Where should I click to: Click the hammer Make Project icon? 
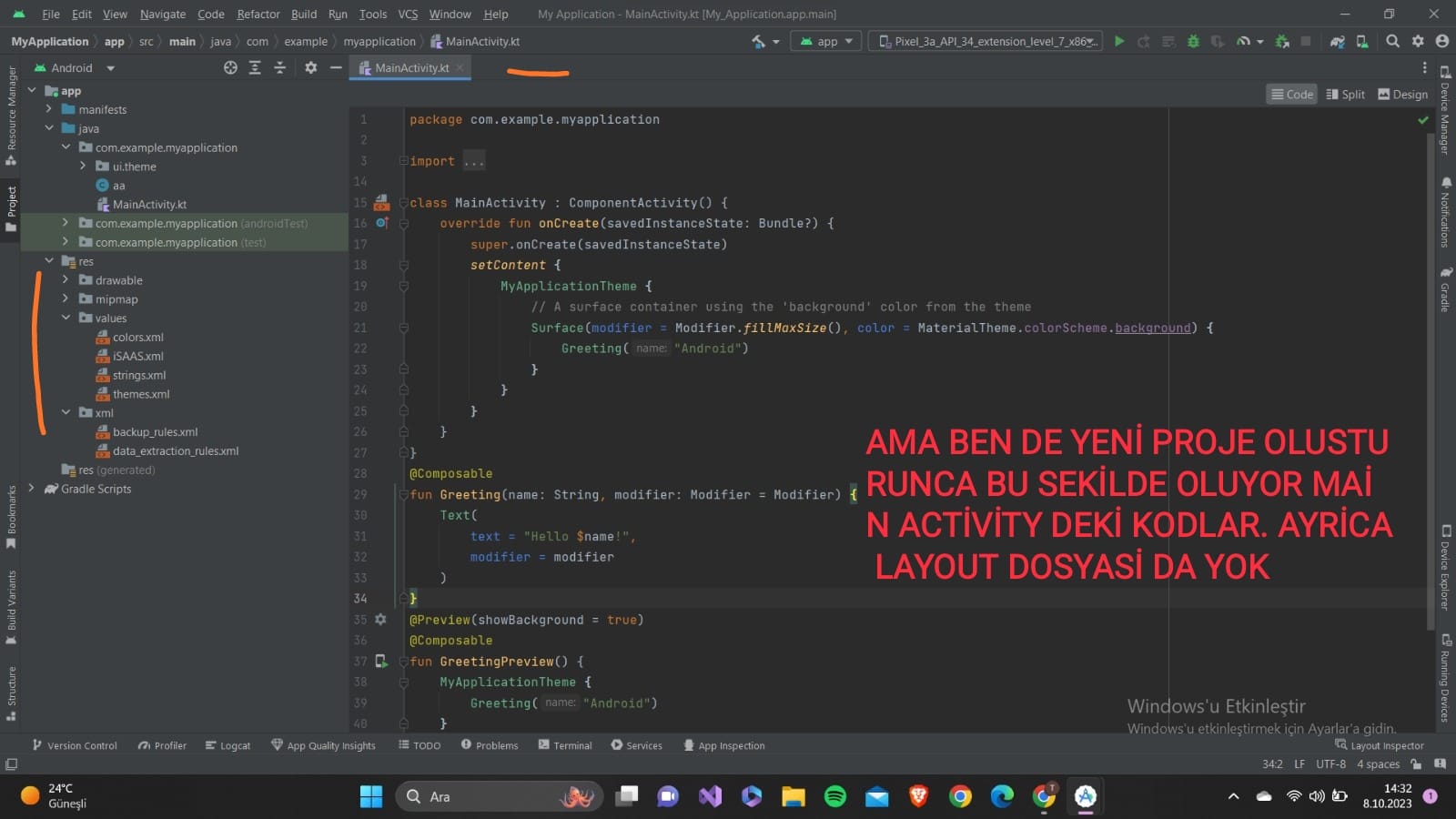pyautogui.click(x=758, y=41)
